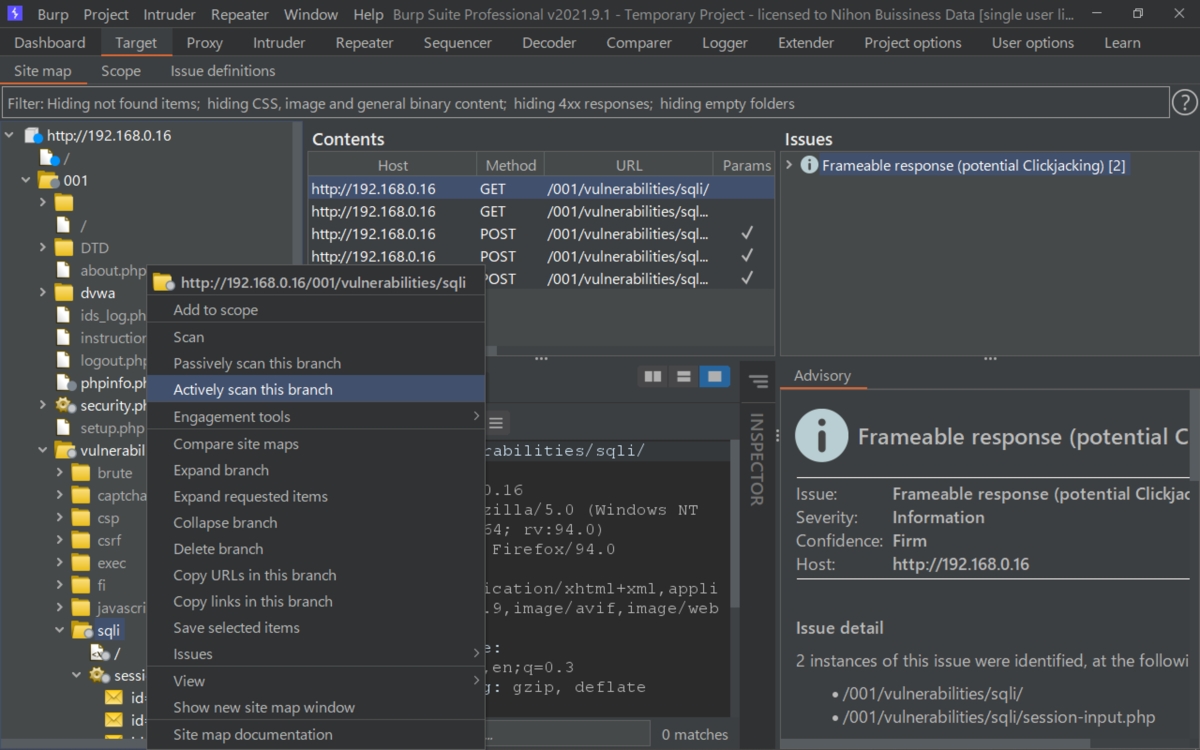Viewport: 1200px width, 750px height.
Task: Choose Actively scan this branch
Action: (x=316, y=390)
